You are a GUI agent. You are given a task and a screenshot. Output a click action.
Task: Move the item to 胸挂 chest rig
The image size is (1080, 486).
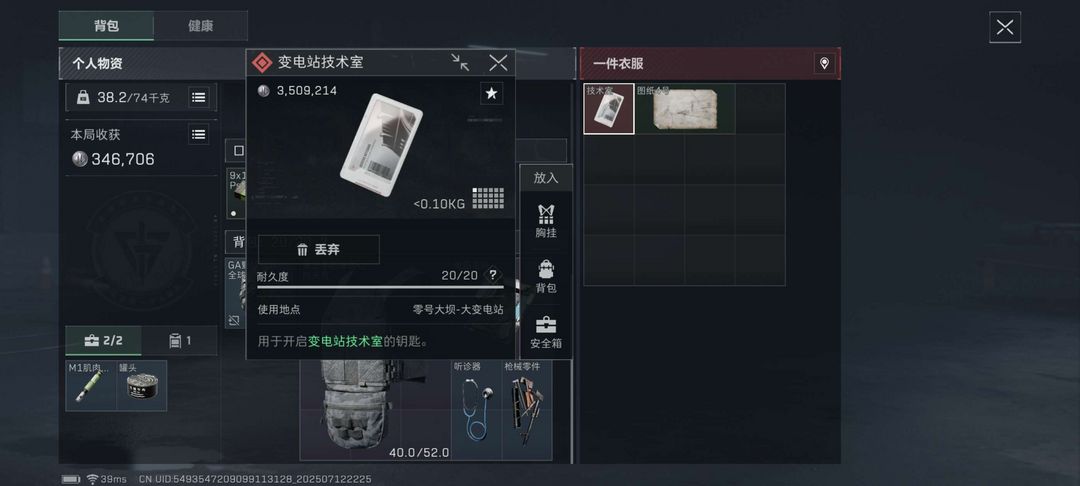[x=546, y=222]
